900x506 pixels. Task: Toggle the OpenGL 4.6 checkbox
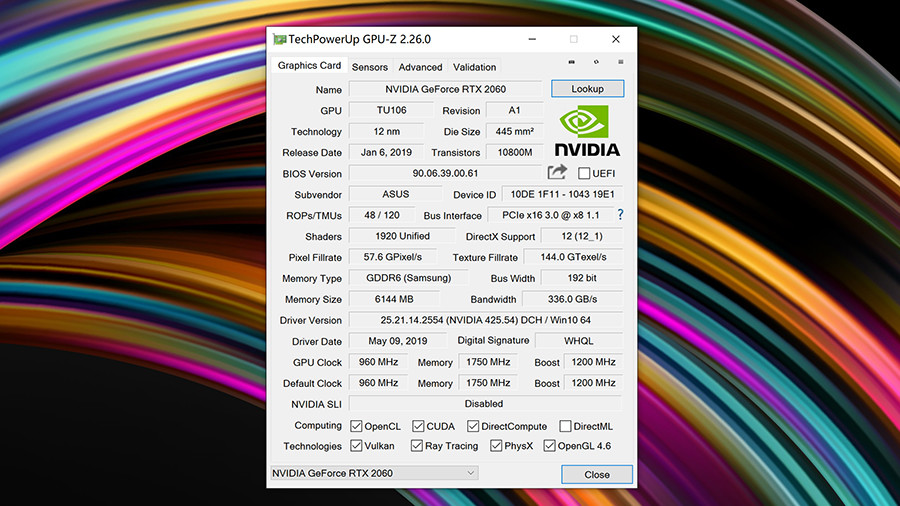tap(549, 446)
